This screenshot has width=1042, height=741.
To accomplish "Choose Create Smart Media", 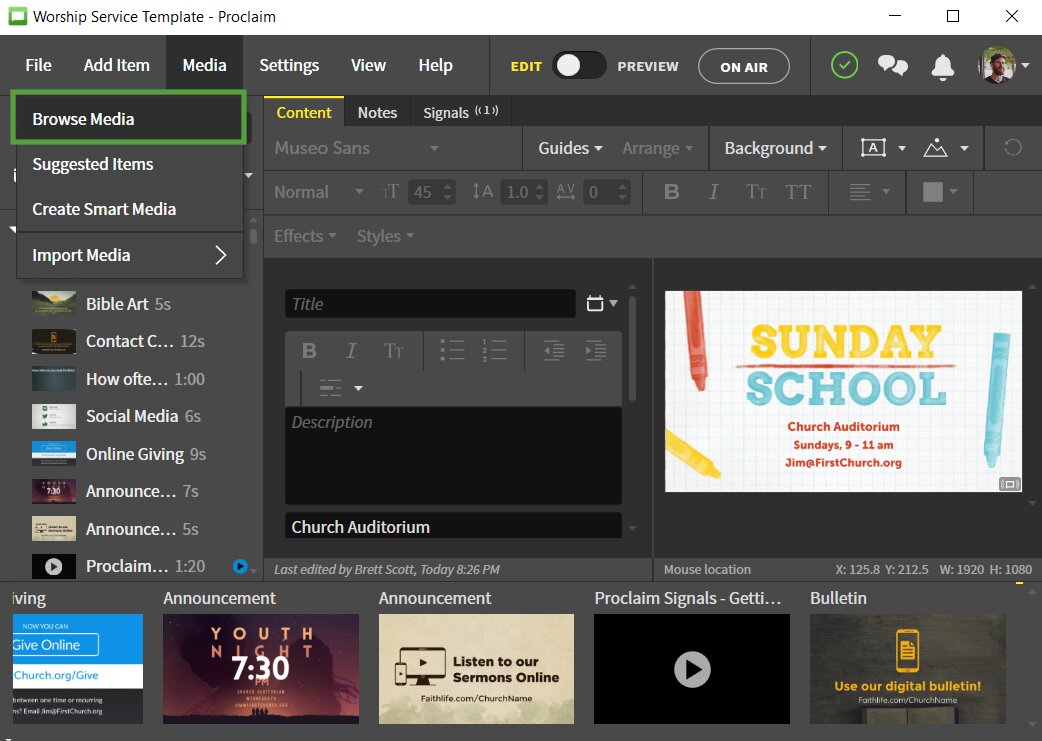I will pyautogui.click(x=130, y=209).
